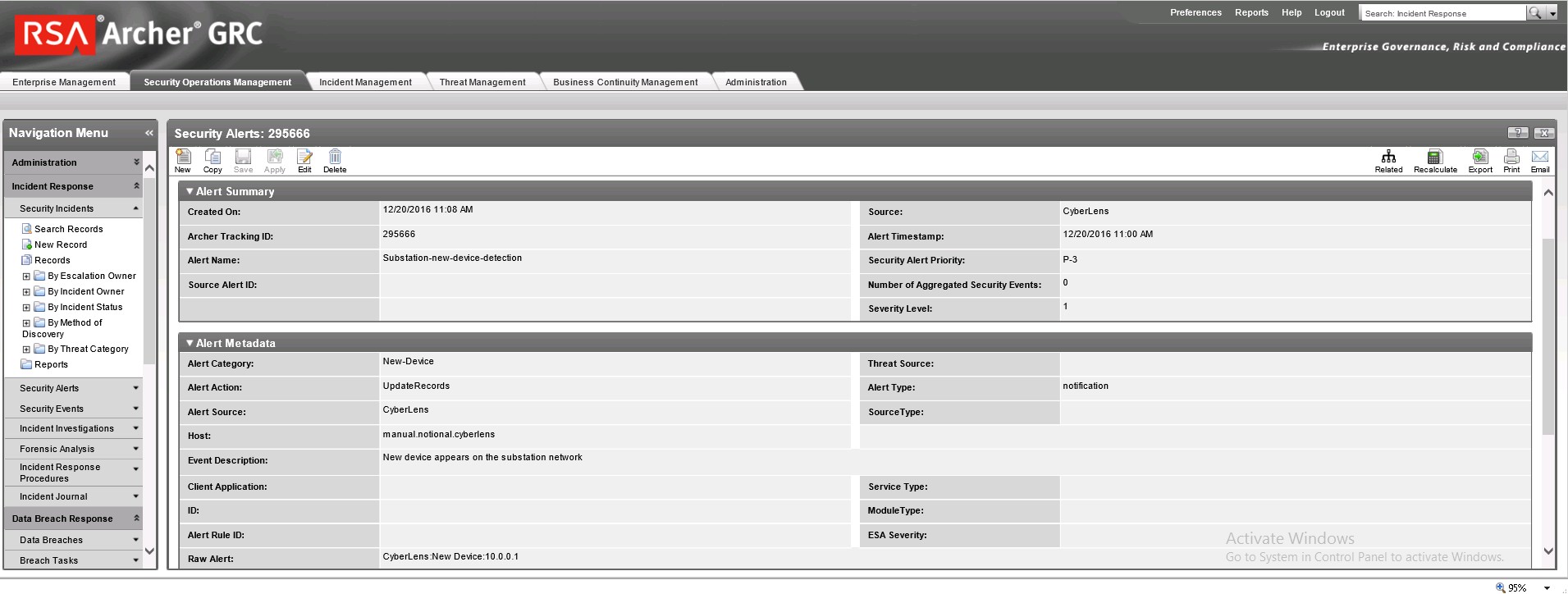Expand the By Threat Category folder
1568x594 pixels.
coord(26,350)
